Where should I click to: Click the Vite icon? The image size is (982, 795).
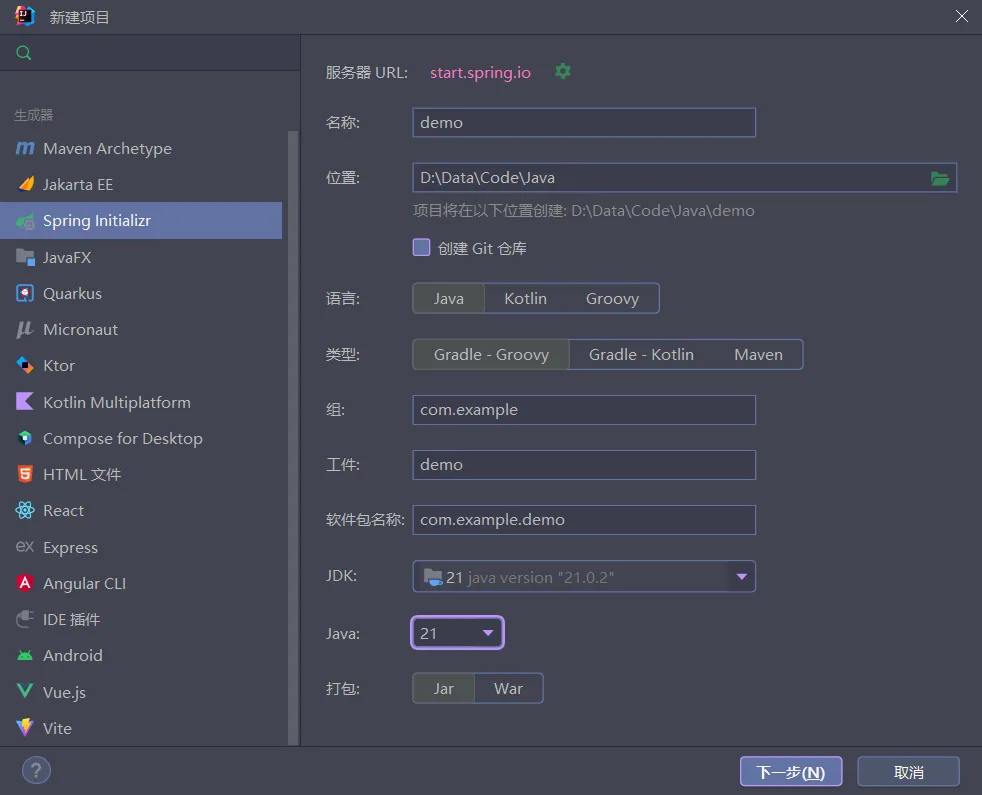25,727
